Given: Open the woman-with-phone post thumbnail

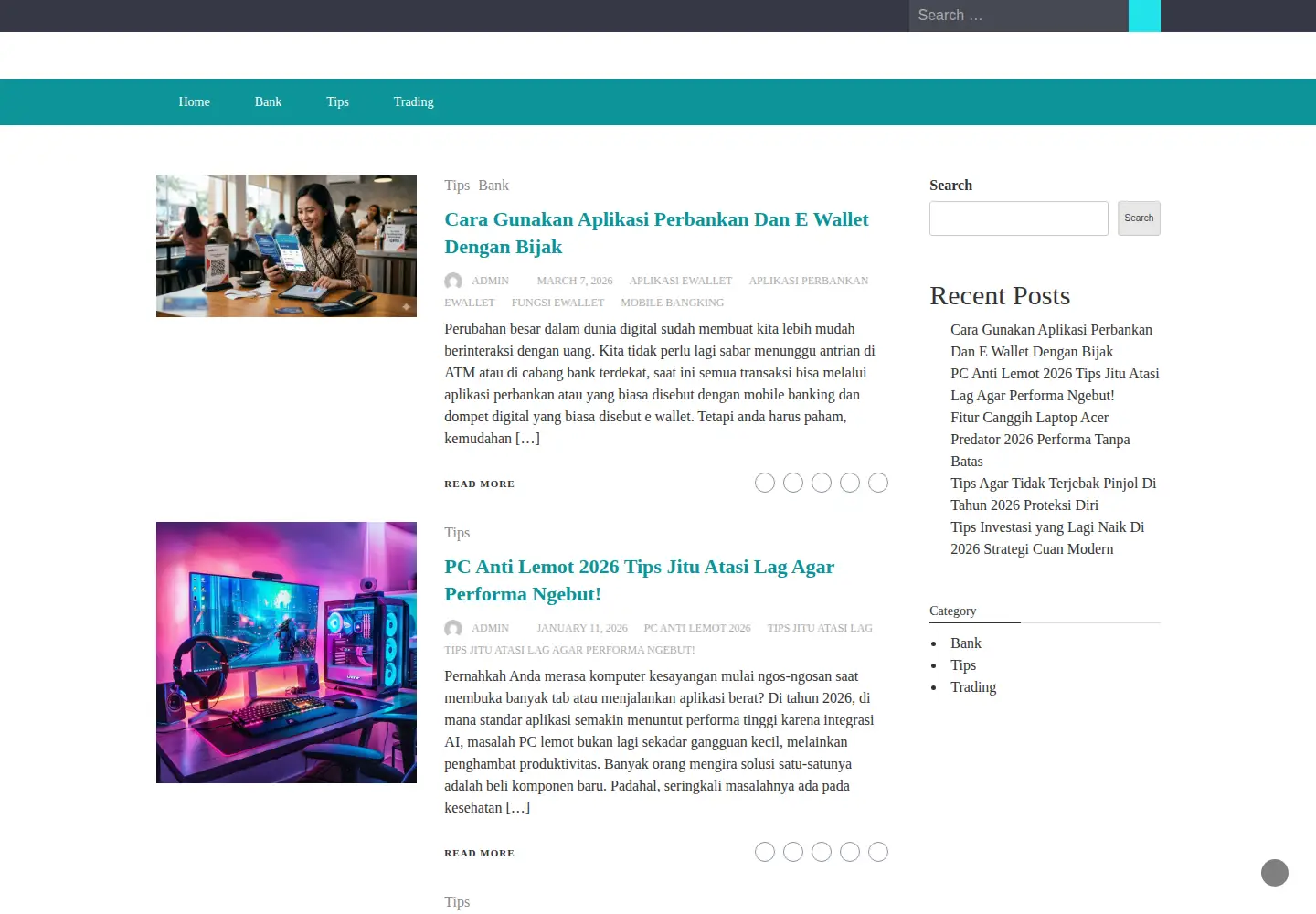Looking at the screenshot, I should pos(286,246).
